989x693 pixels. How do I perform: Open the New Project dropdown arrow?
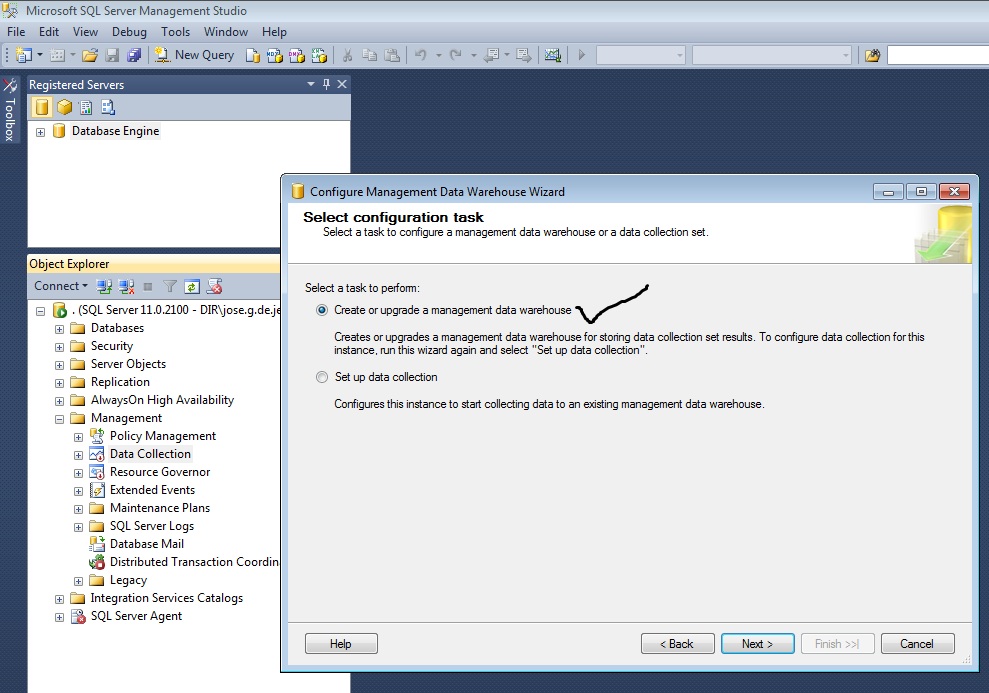[40, 55]
